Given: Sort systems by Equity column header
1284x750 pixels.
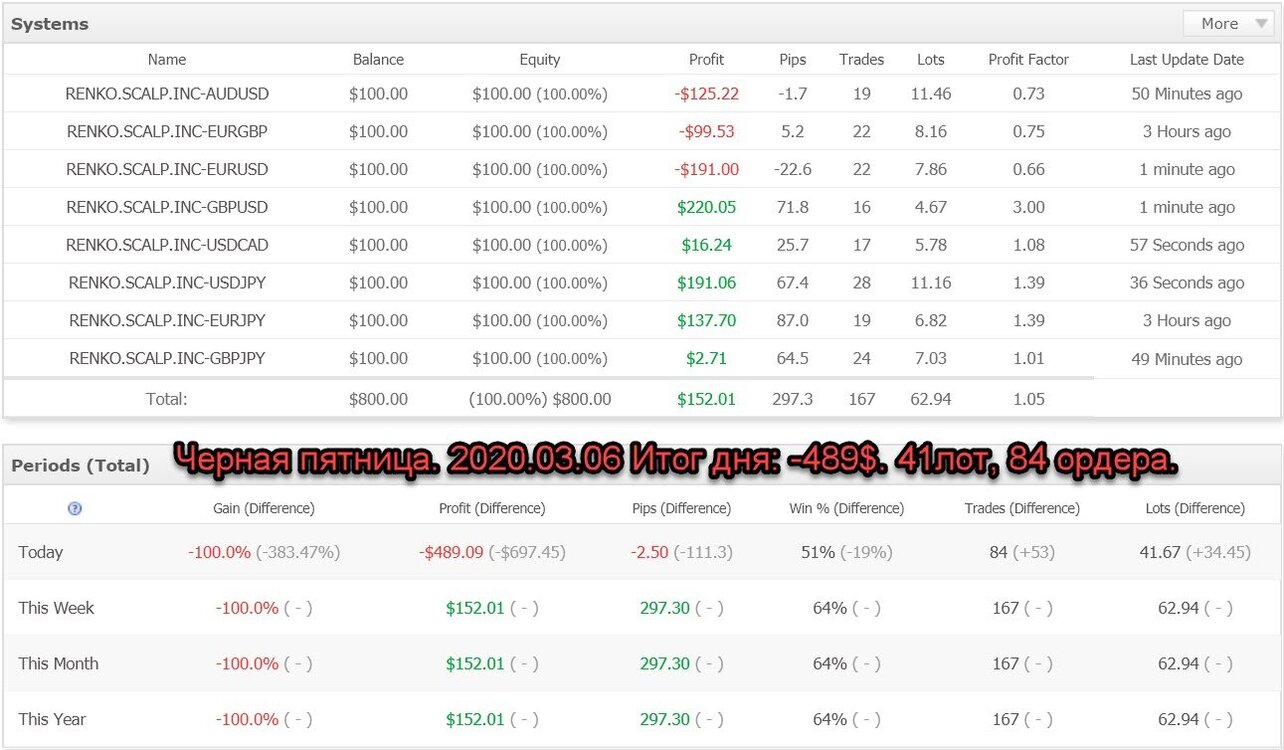Looking at the screenshot, I should 540,60.
